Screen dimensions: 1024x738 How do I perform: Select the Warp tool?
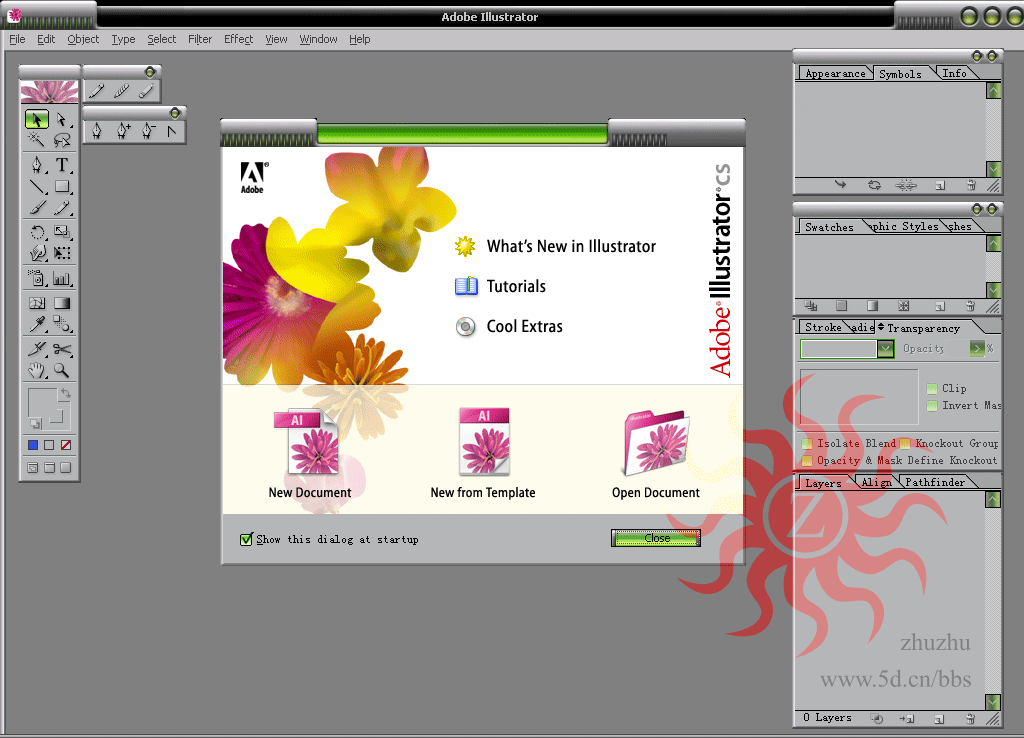pos(37,253)
